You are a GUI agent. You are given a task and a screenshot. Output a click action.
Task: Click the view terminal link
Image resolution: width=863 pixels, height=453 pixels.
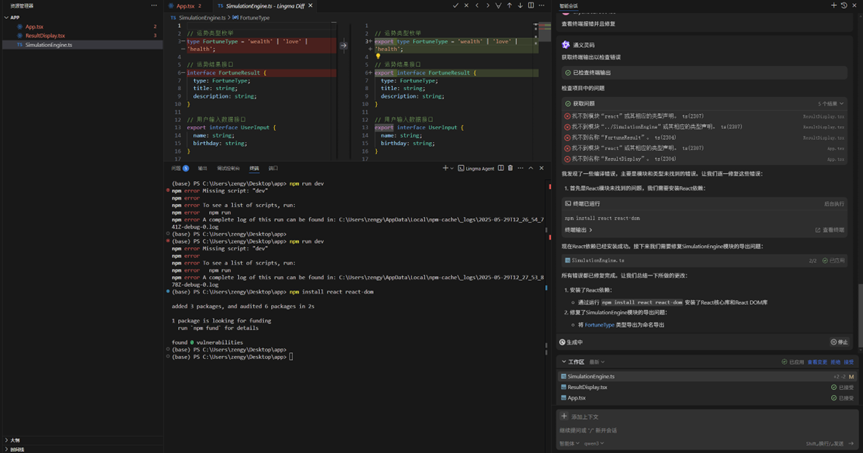(831, 230)
